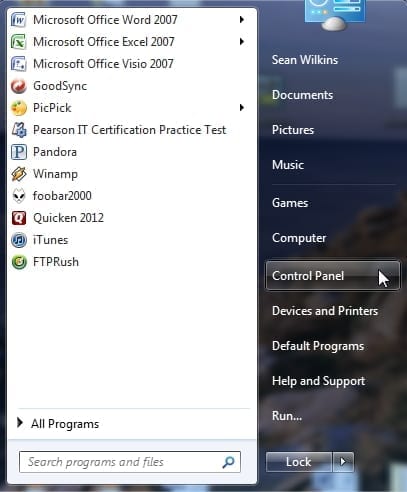The image size is (407, 492).
Task: Click the Lock button
Action: [x=299, y=462]
